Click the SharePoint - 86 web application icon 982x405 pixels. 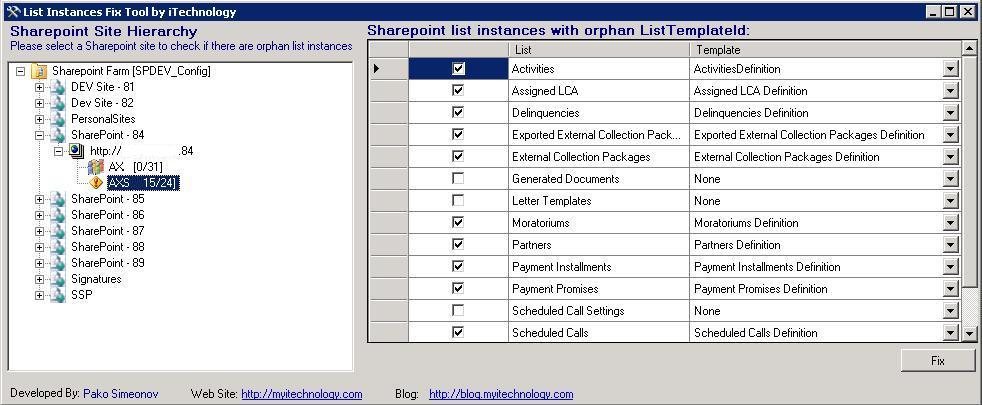[x=58, y=215]
